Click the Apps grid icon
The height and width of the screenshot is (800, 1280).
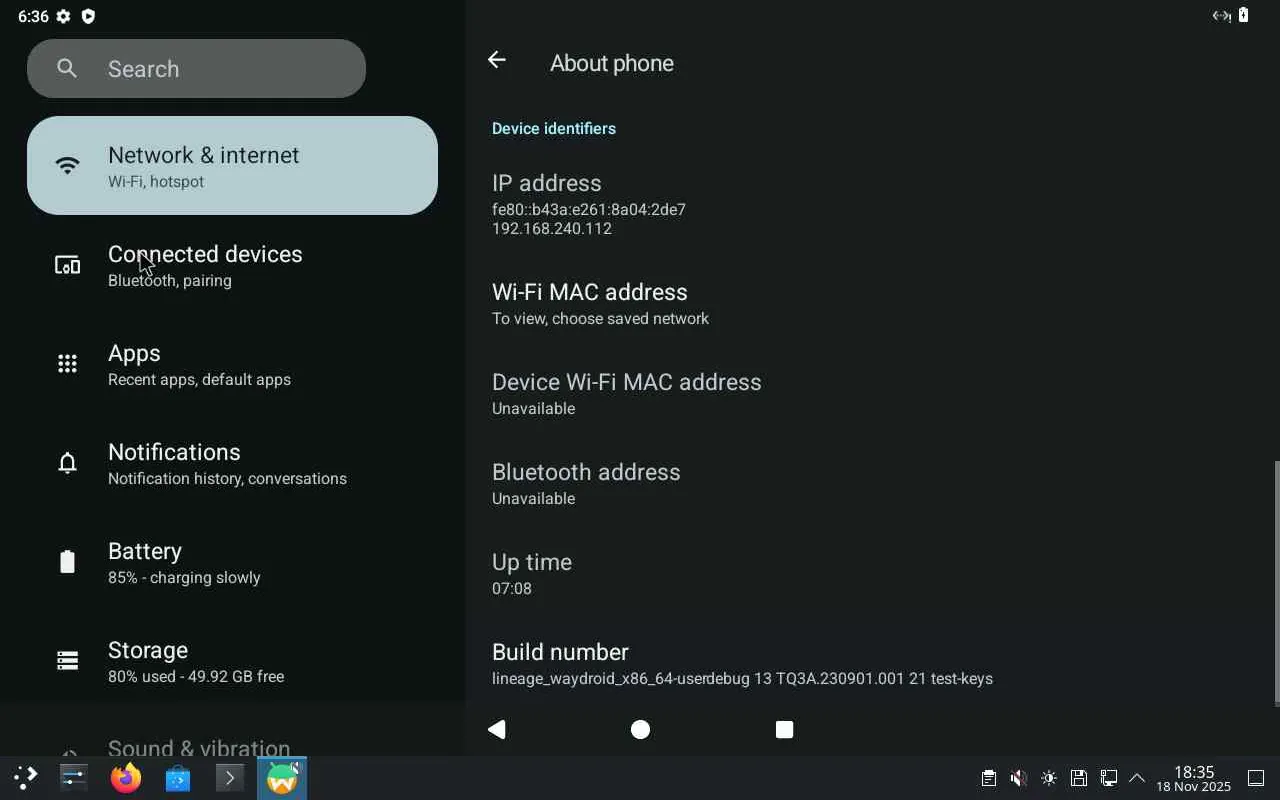[x=67, y=364]
